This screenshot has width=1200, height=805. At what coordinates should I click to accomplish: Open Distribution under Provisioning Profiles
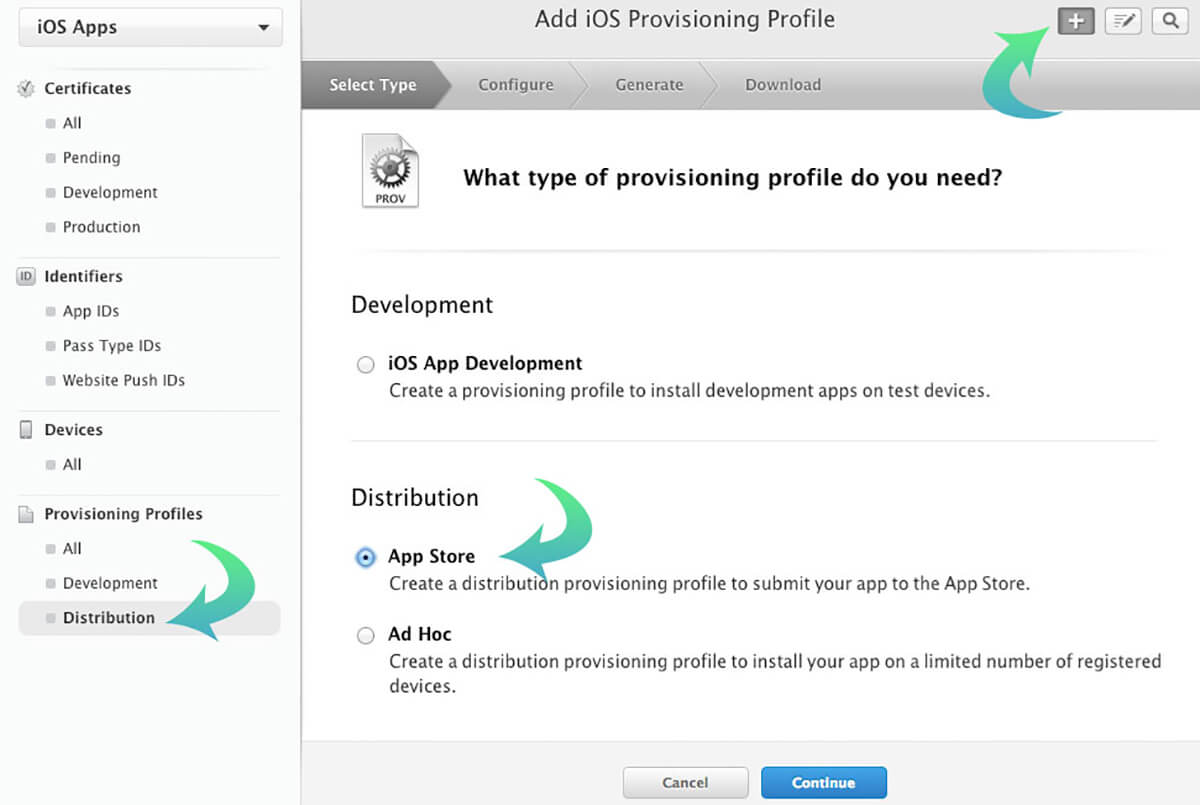click(x=149, y=618)
